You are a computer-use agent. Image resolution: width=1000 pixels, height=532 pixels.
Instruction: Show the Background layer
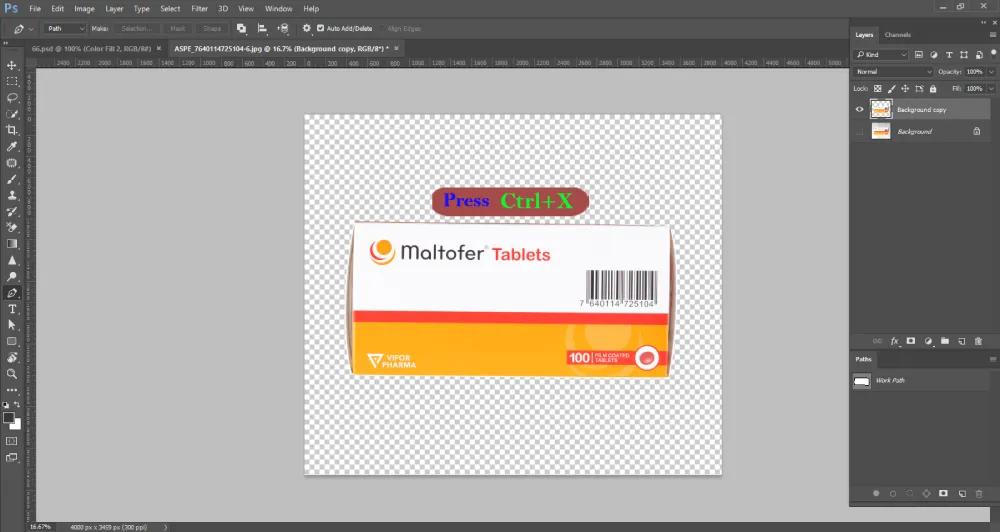click(859, 131)
